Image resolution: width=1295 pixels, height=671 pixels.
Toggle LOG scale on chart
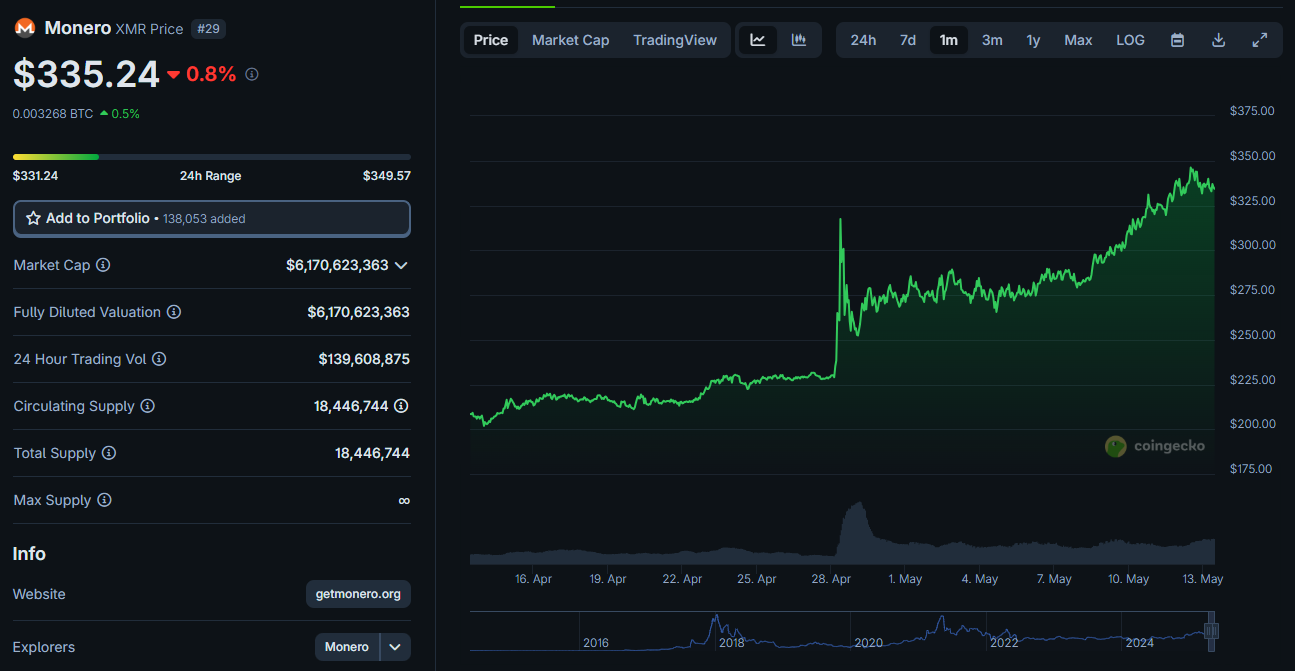[1131, 40]
